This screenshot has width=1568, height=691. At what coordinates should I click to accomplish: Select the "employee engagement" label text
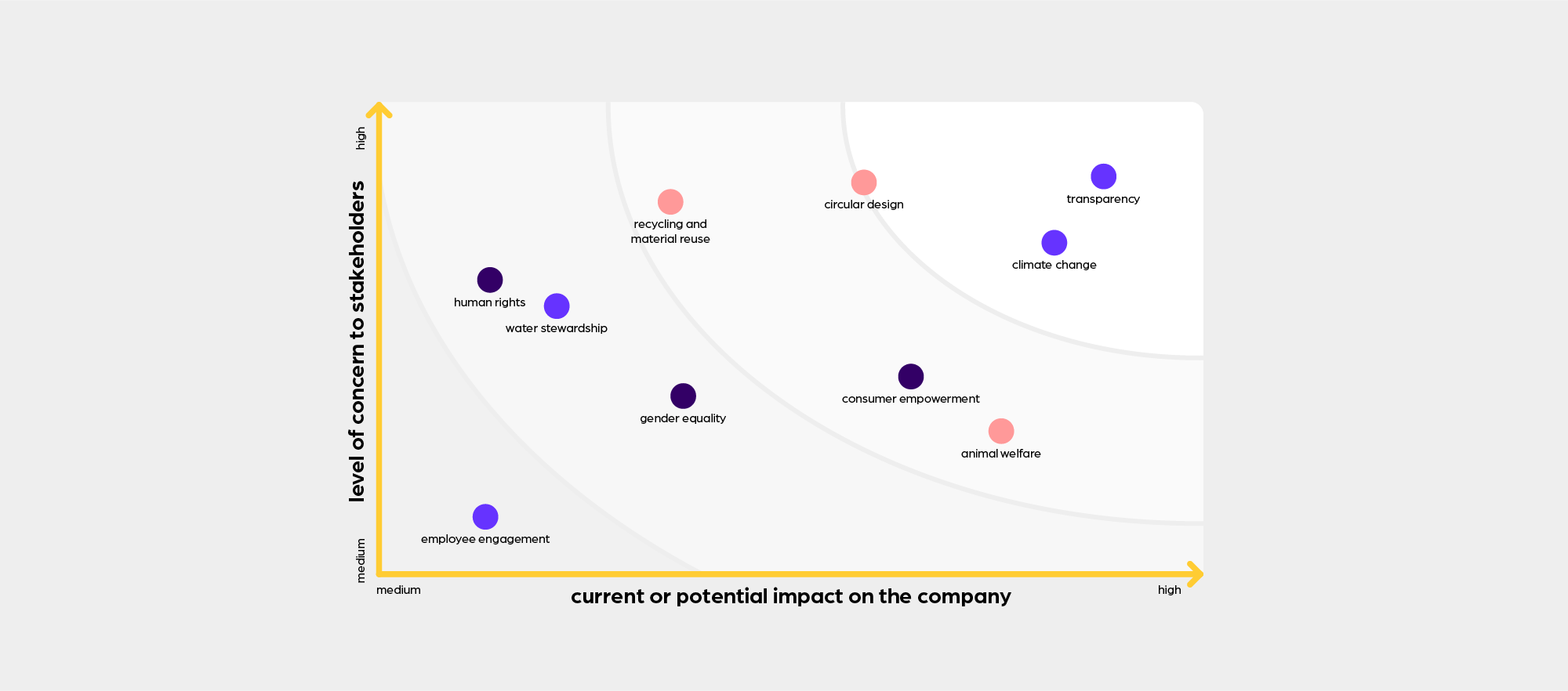tap(485, 539)
